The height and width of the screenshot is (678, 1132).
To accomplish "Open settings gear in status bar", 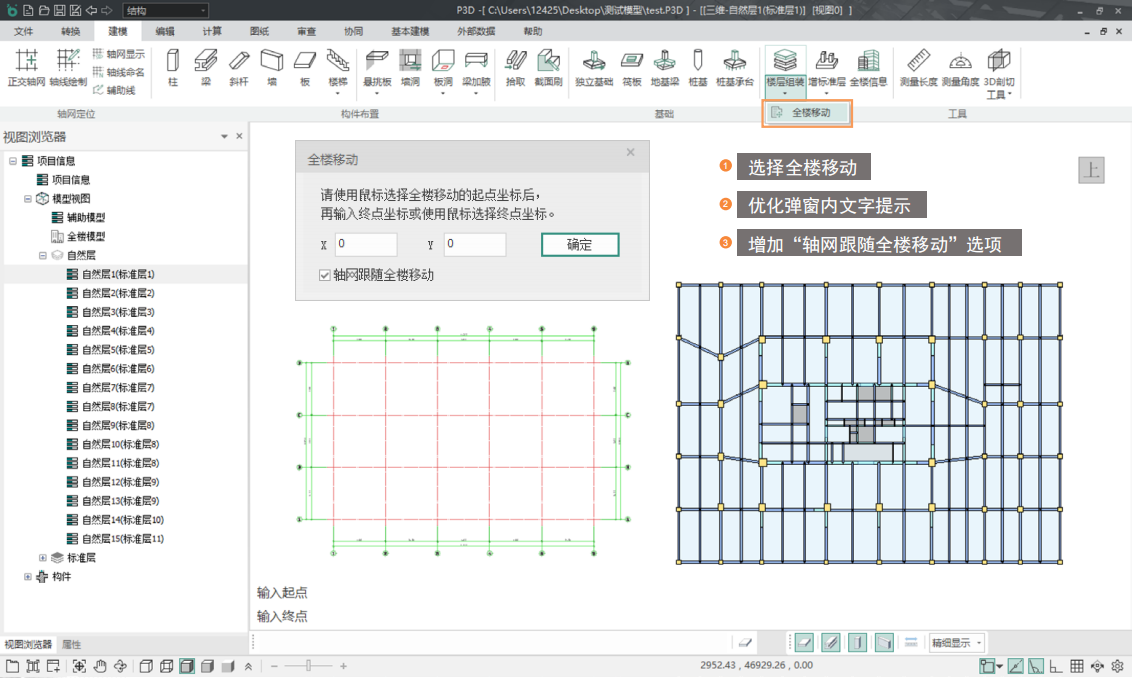I will click(x=1118, y=666).
